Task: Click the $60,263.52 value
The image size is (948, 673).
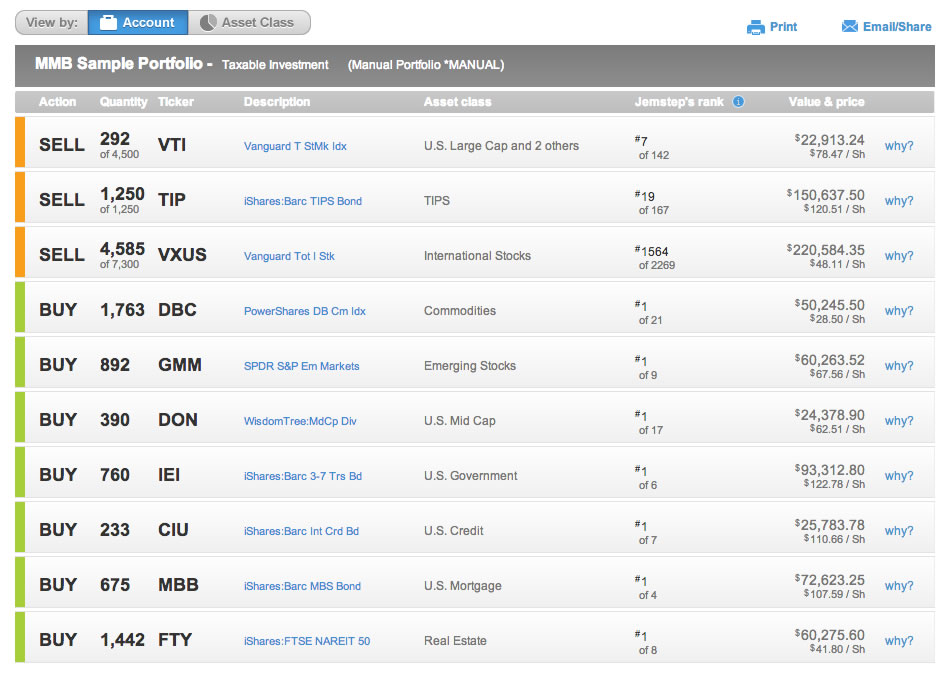Action: point(830,360)
